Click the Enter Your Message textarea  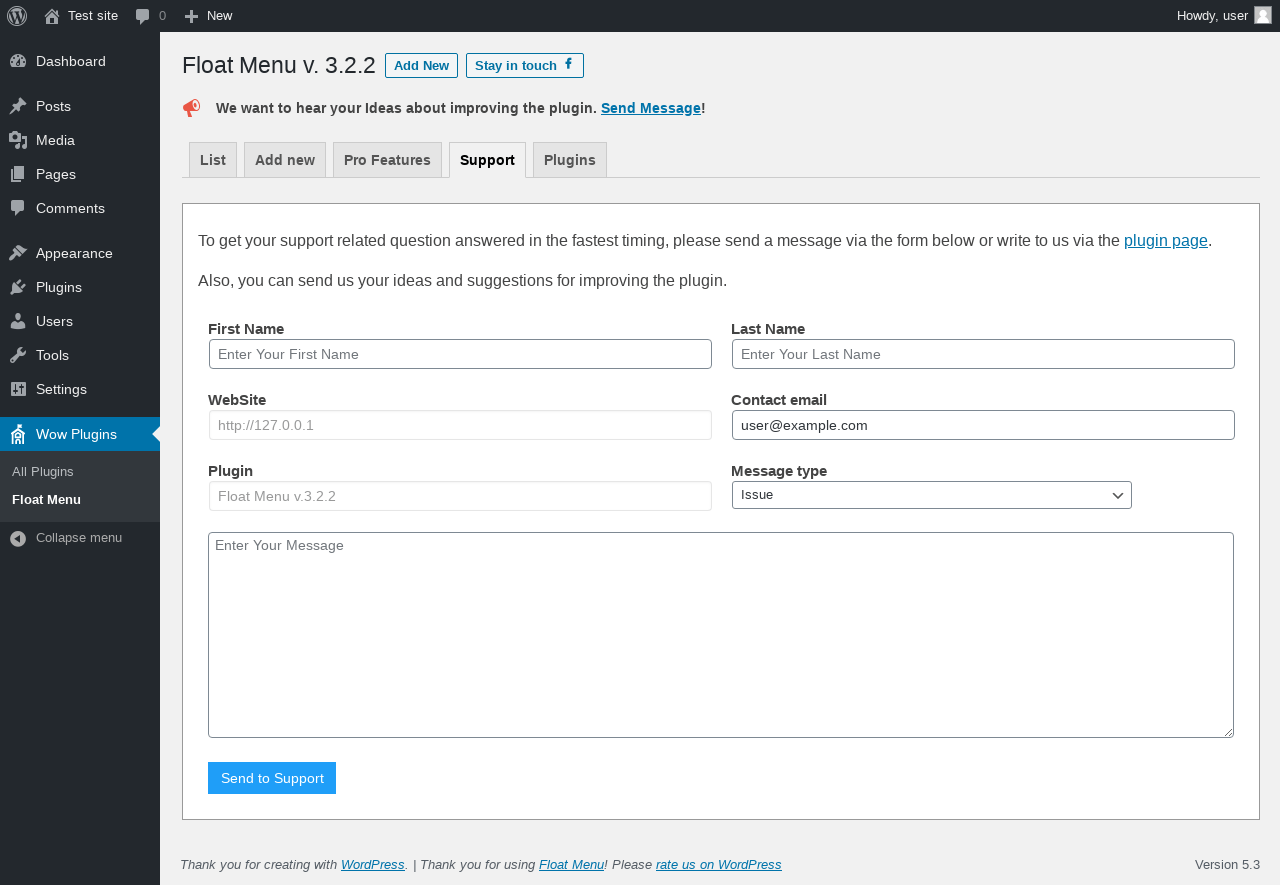(721, 635)
